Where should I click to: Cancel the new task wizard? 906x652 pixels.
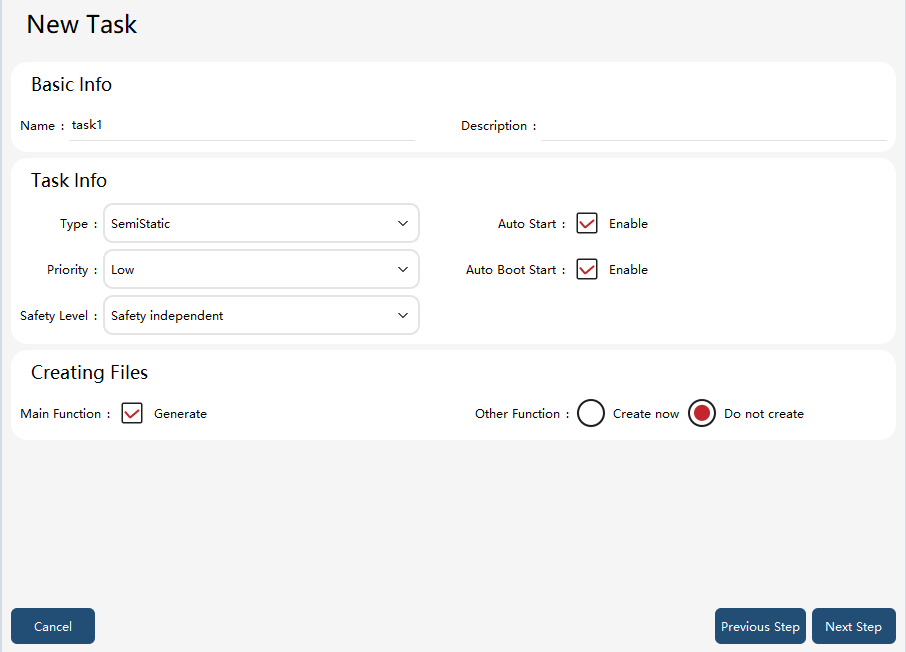click(x=53, y=626)
